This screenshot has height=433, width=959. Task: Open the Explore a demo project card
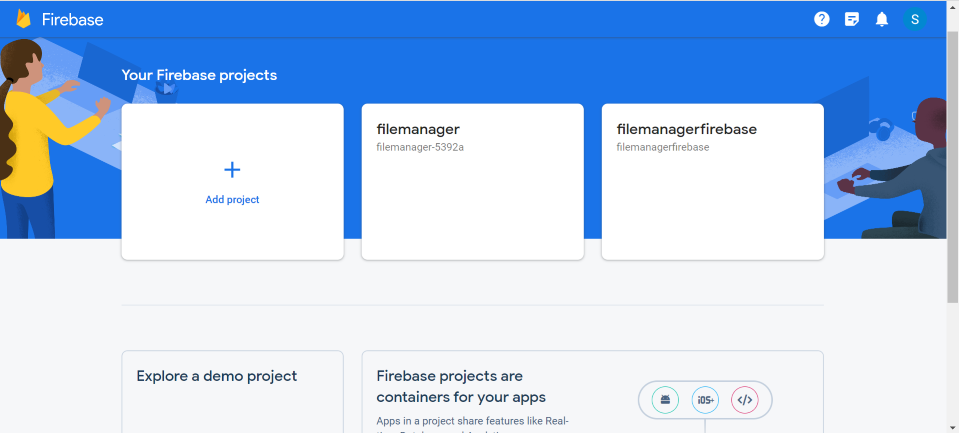click(x=232, y=391)
